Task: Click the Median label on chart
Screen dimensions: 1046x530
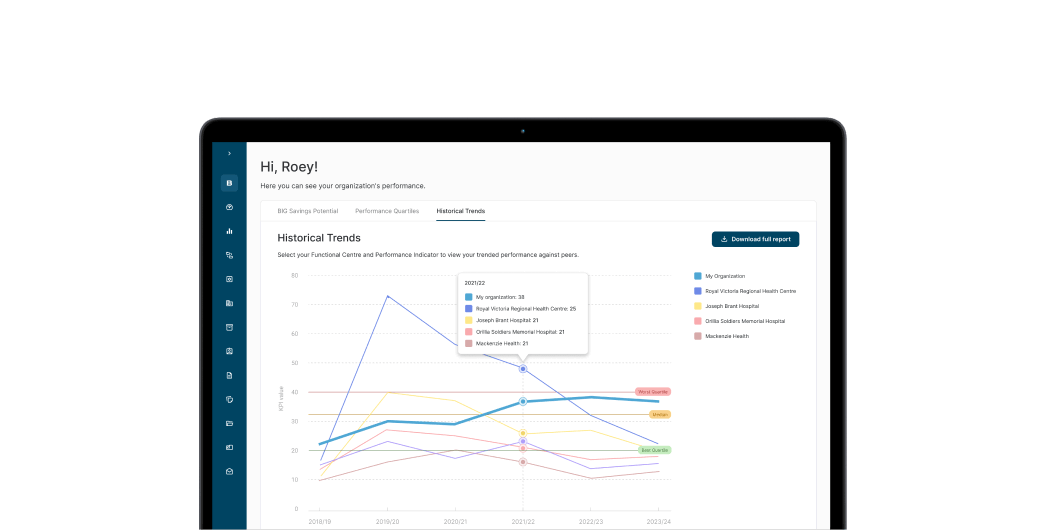Action: [x=659, y=414]
